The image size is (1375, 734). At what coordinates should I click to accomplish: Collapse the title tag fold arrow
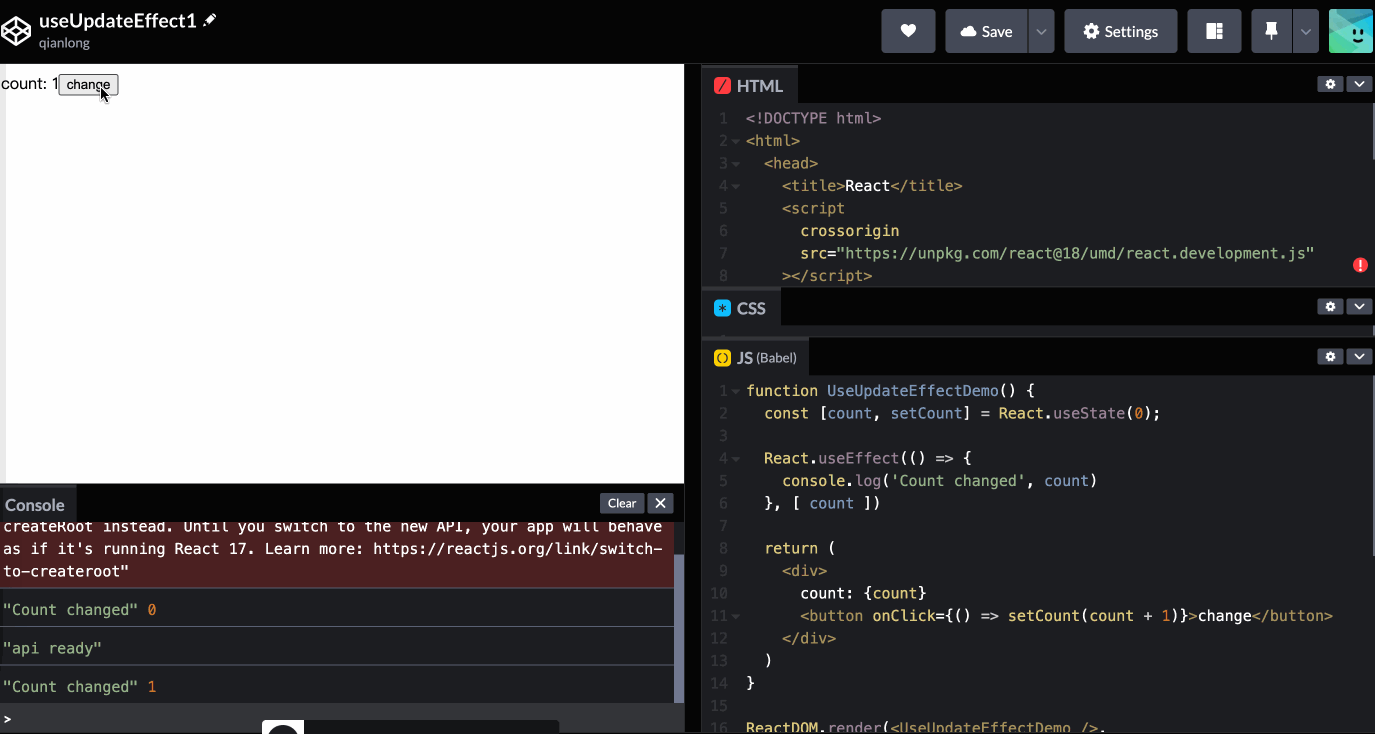coord(736,186)
